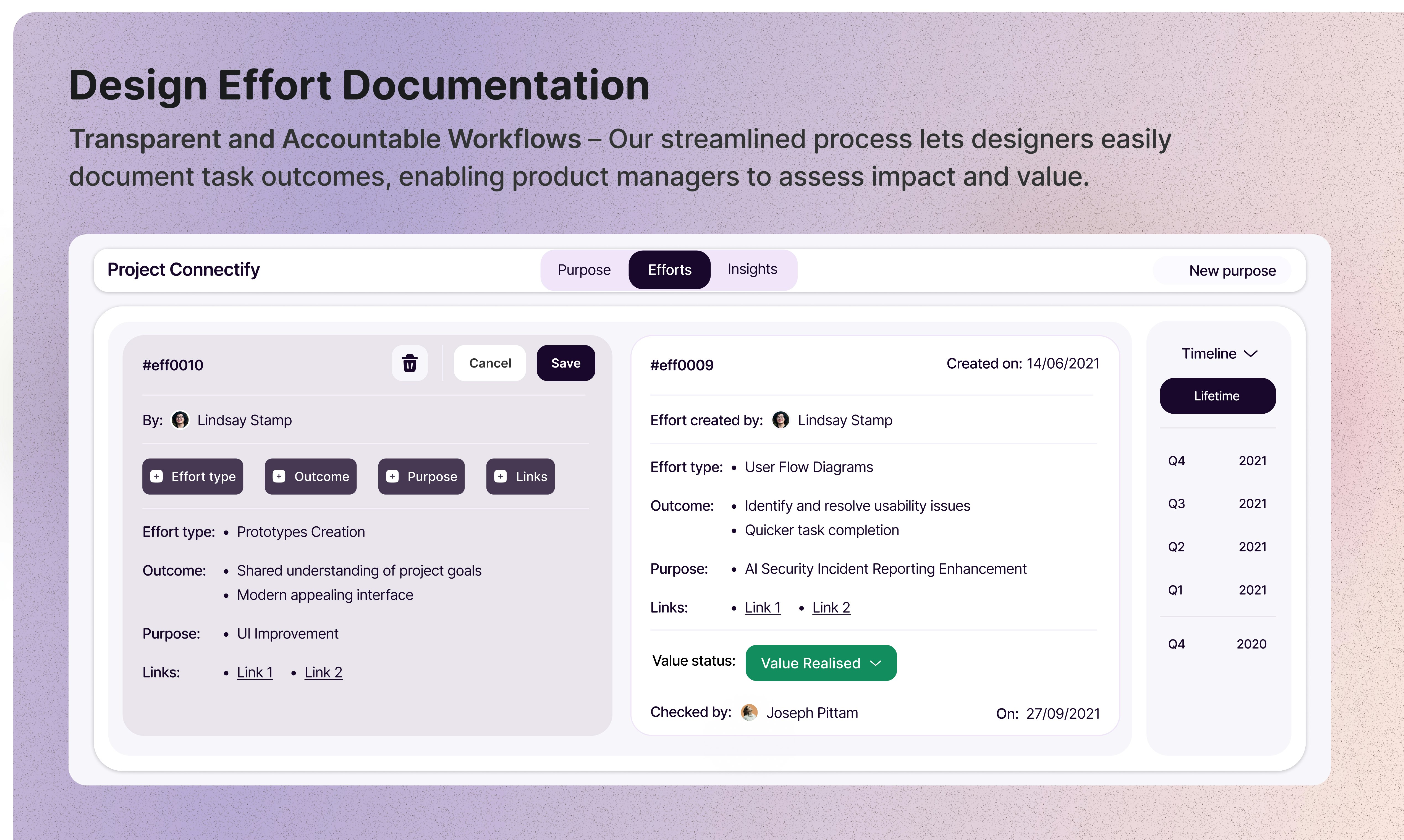Viewport: 1404px width, 840px height.
Task: Click 'Quicker task completion' outcome
Action: [821, 530]
